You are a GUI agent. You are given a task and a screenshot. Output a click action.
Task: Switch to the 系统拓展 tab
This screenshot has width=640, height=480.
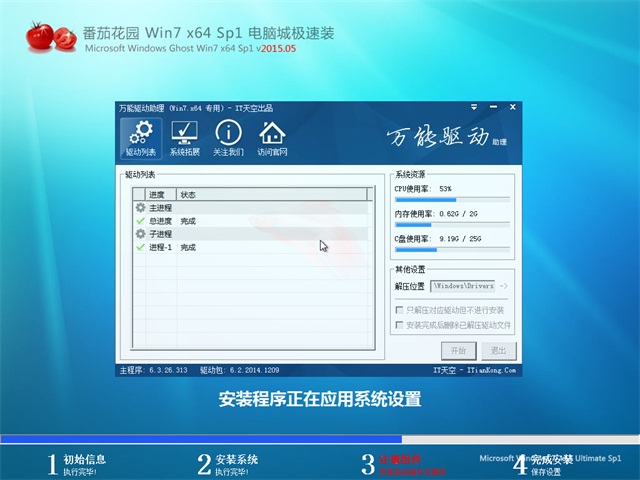(184, 138)
